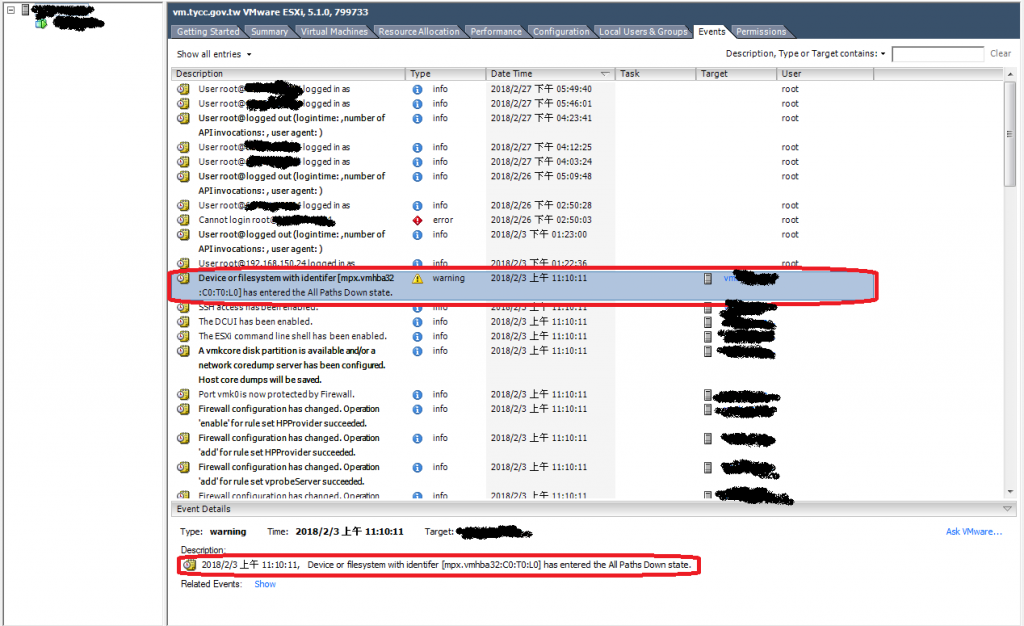
Task: Collapse the Event Details panel arrow
Action: [x=1007, y=509]
